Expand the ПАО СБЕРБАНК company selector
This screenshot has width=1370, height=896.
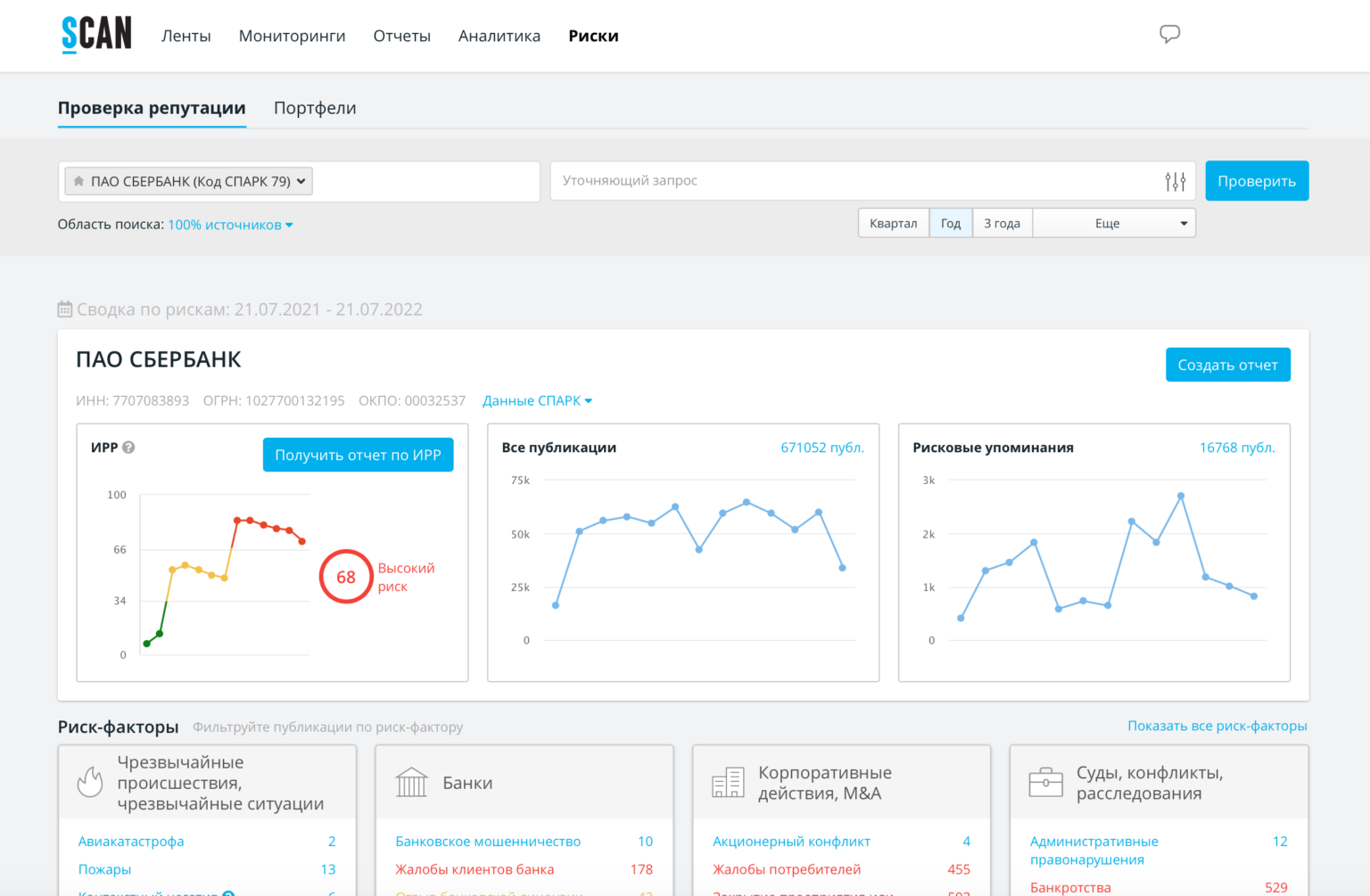click(189, 182)
